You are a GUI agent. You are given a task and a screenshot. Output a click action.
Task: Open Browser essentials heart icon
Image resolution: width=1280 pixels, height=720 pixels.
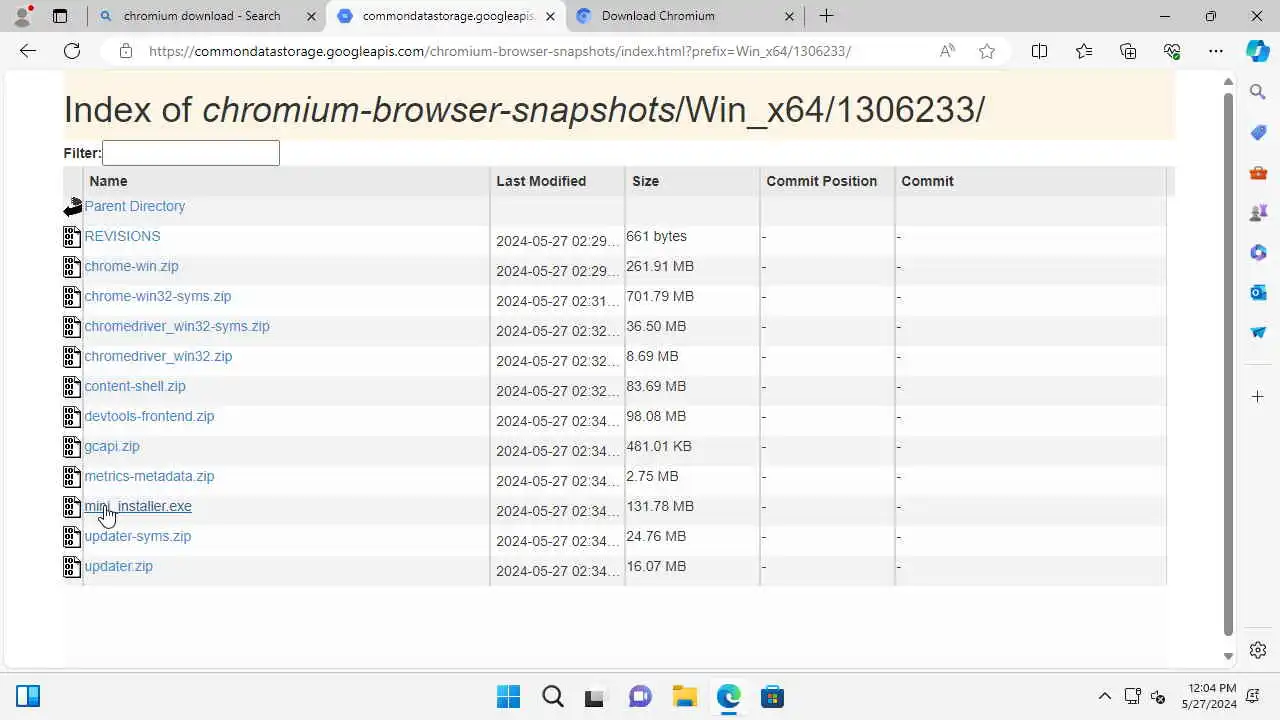tap(1172, 51)
